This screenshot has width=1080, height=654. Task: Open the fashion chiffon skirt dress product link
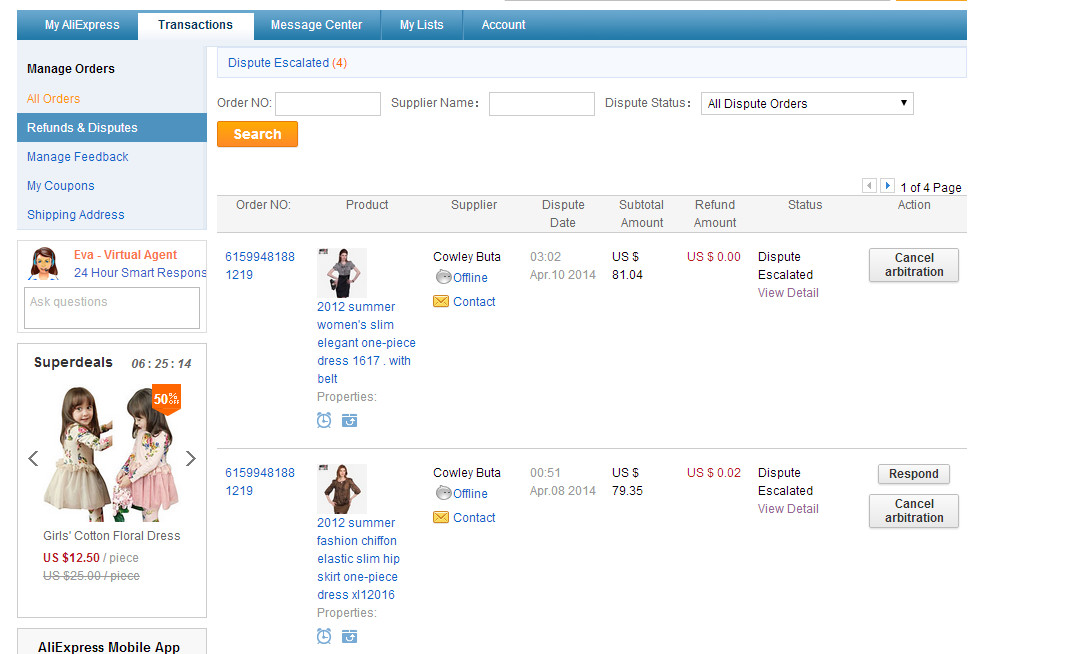point(358,559)
